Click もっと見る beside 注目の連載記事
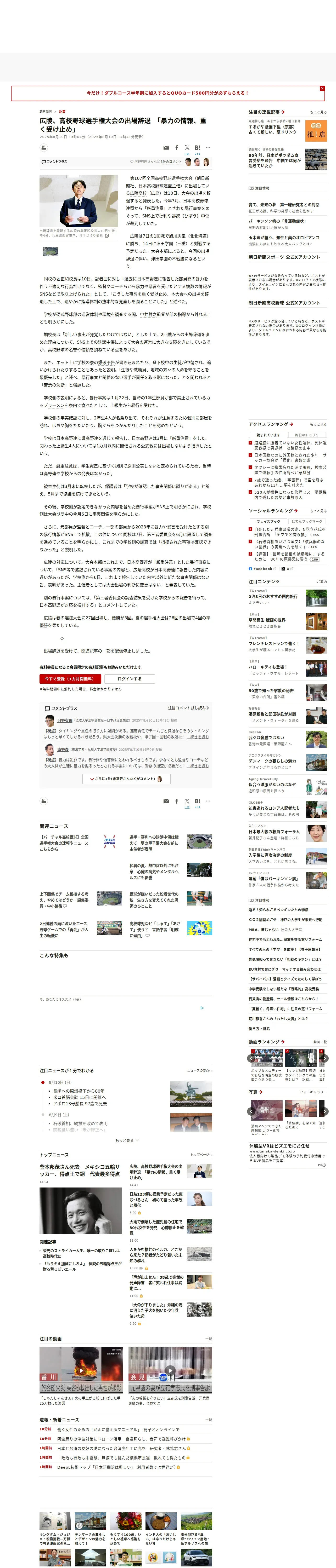Screen dimensions: 336x1568 [x=318, y=112]
